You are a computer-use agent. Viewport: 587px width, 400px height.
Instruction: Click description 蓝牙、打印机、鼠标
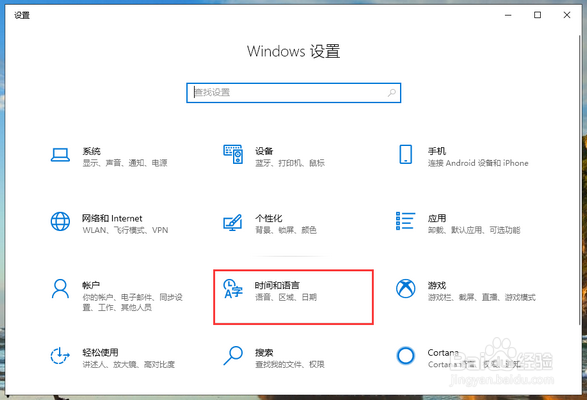(x=290, y=163)
